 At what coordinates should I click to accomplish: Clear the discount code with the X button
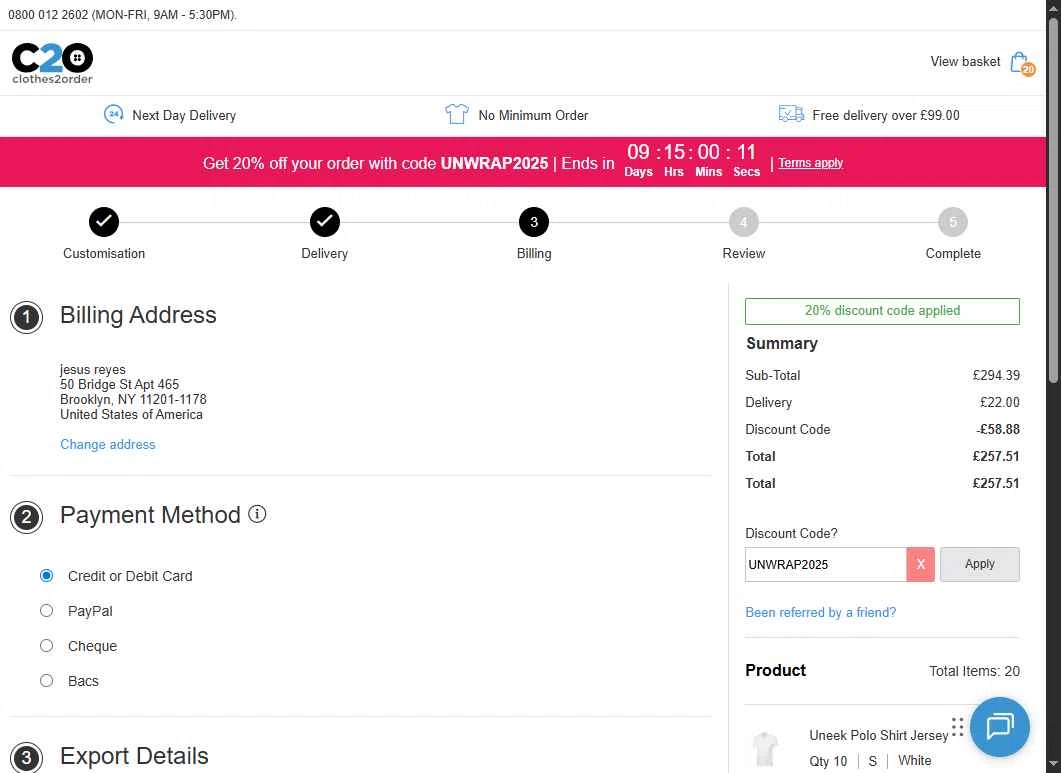(920, 564)
